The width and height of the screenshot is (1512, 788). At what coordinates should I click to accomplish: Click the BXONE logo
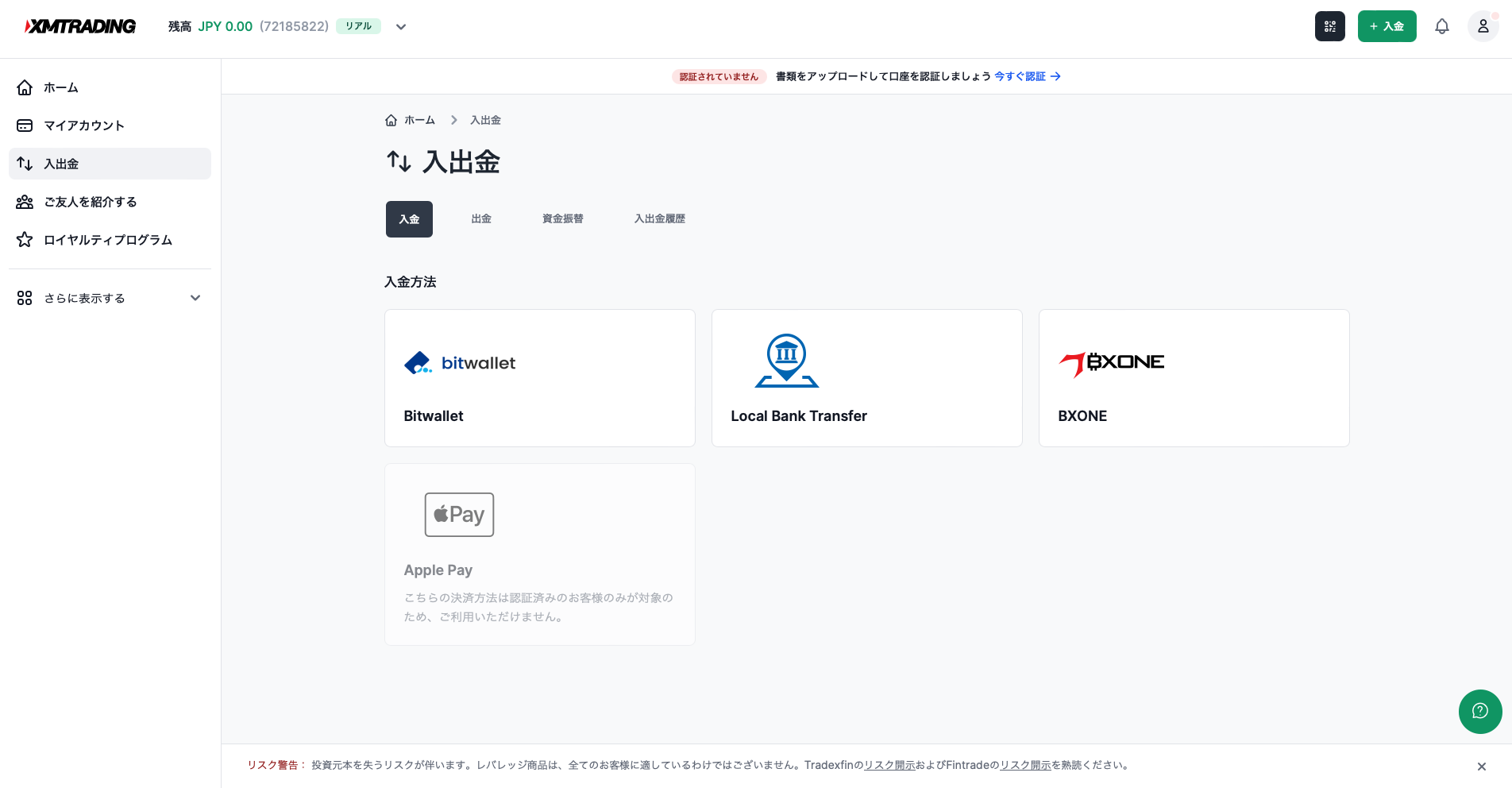[x=1112, y=364]
